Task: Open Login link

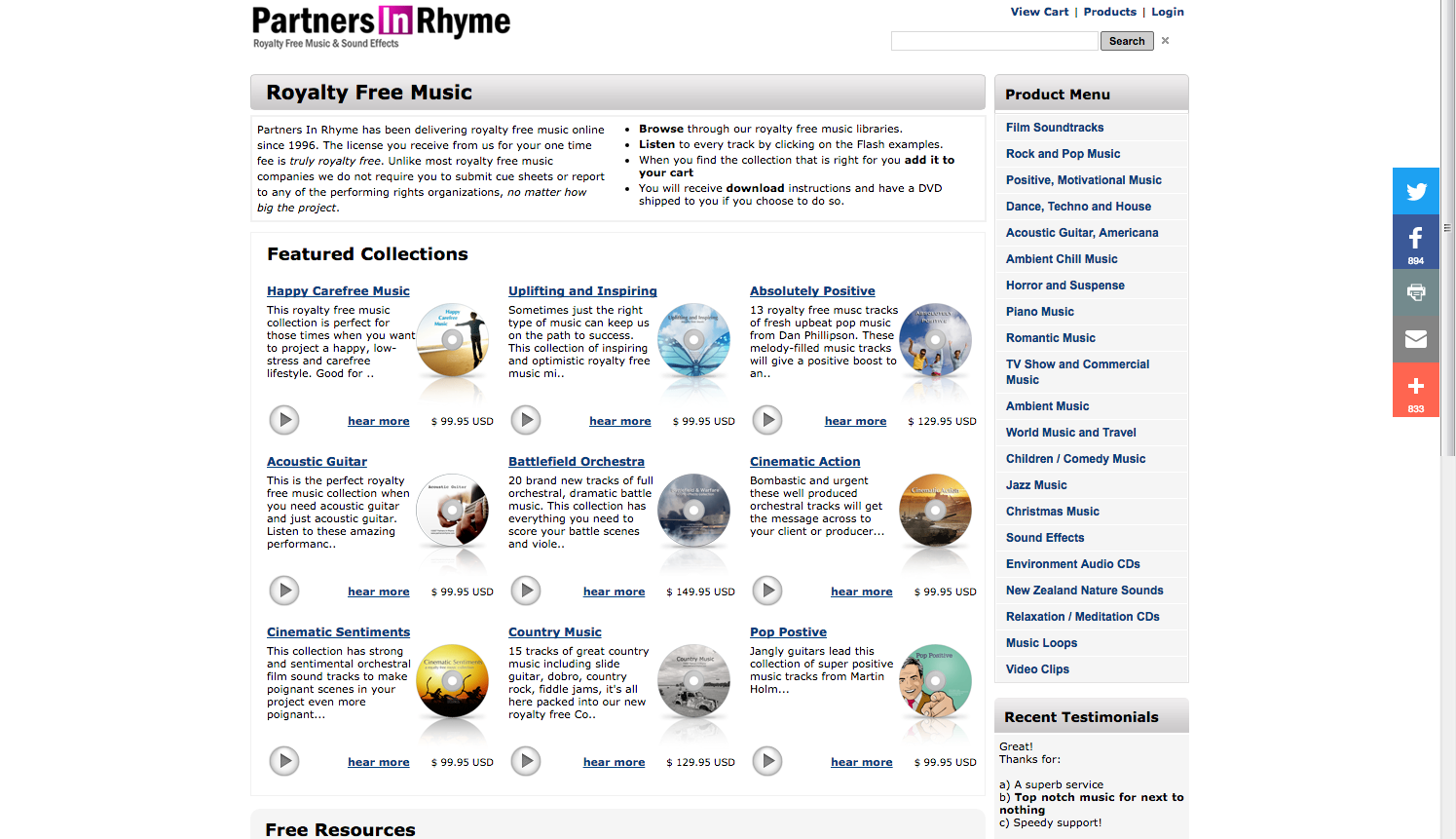Action: pyautogui.click(x=1168, y=12)
